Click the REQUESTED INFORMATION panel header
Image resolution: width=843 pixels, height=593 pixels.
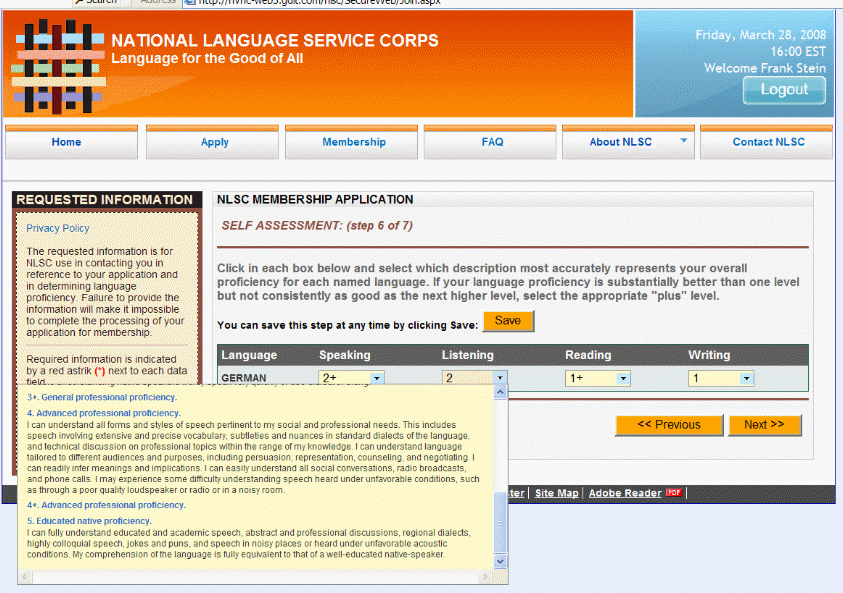pos(107,199)
